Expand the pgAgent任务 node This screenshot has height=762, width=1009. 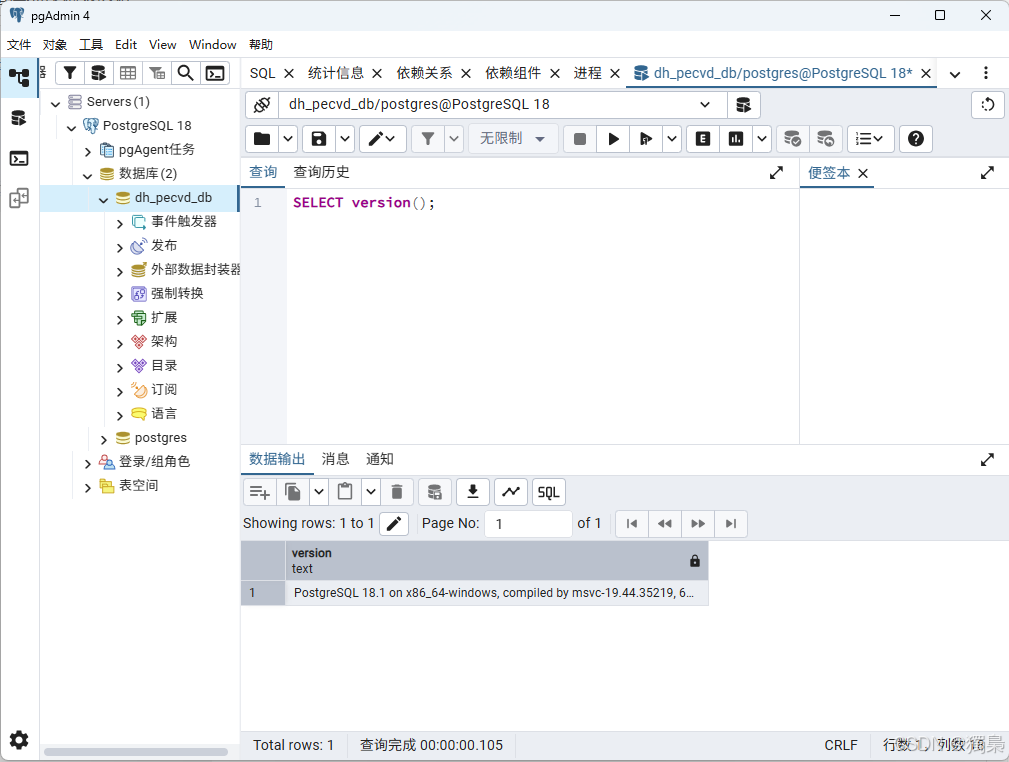pyautogui.click(x=88, y=151)
